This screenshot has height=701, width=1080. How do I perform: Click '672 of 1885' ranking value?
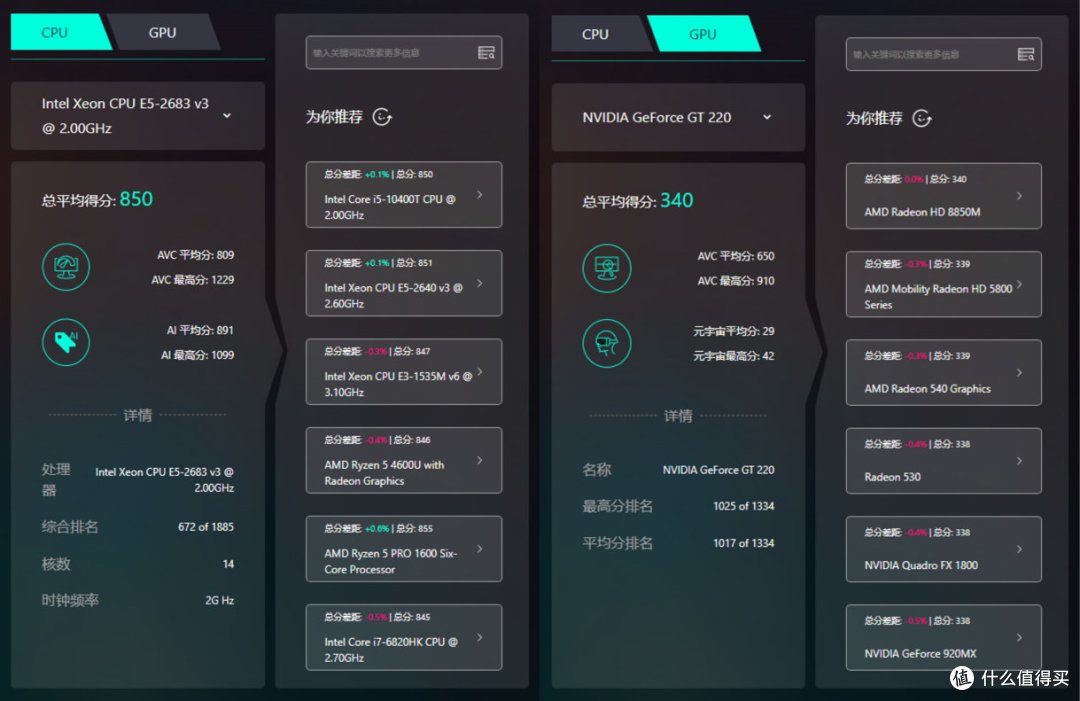(x=206, y=527)
